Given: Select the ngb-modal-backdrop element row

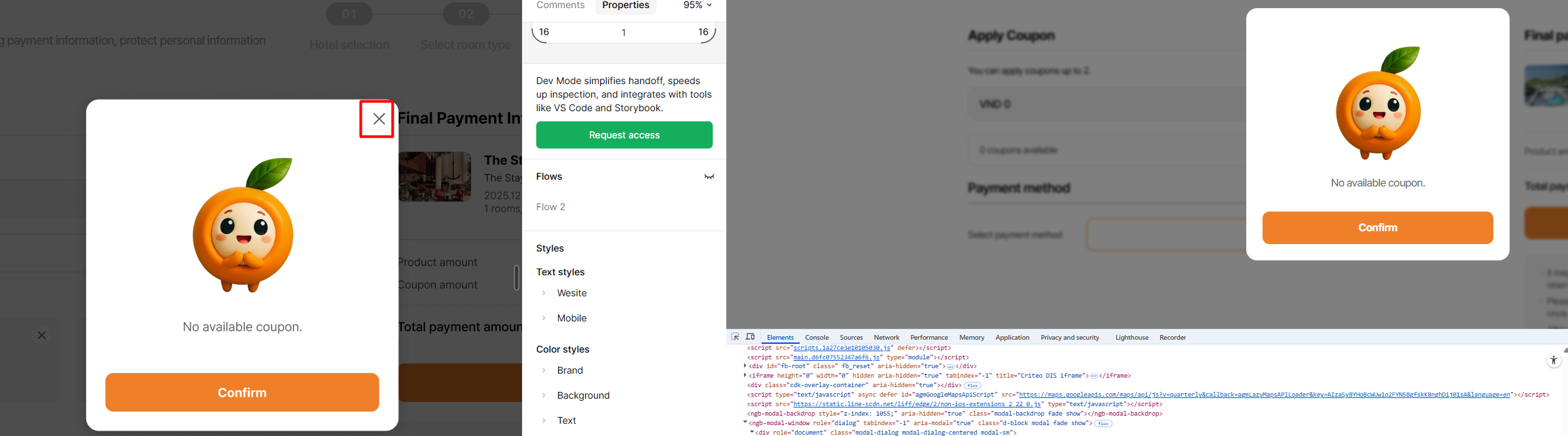Looking at the screenshot, I should point(954,414).
